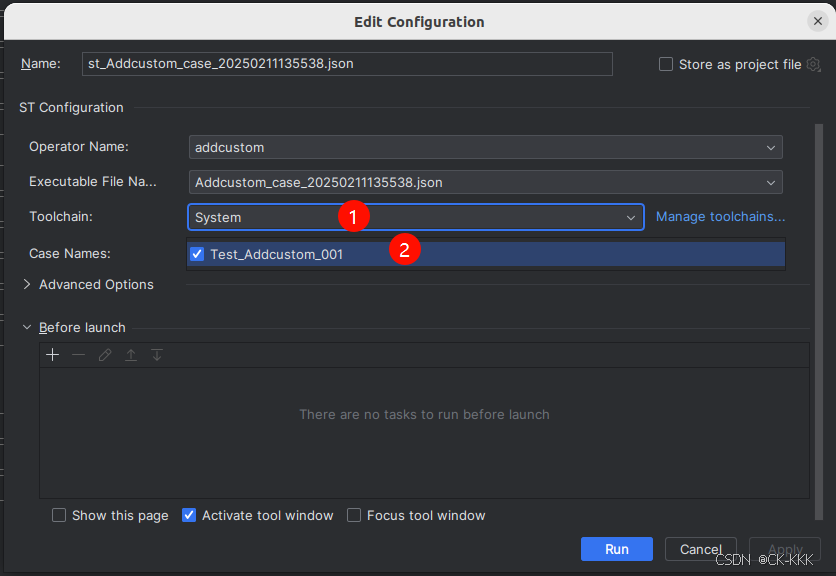Click the remove task minus icon

click(x=79, y=355)
